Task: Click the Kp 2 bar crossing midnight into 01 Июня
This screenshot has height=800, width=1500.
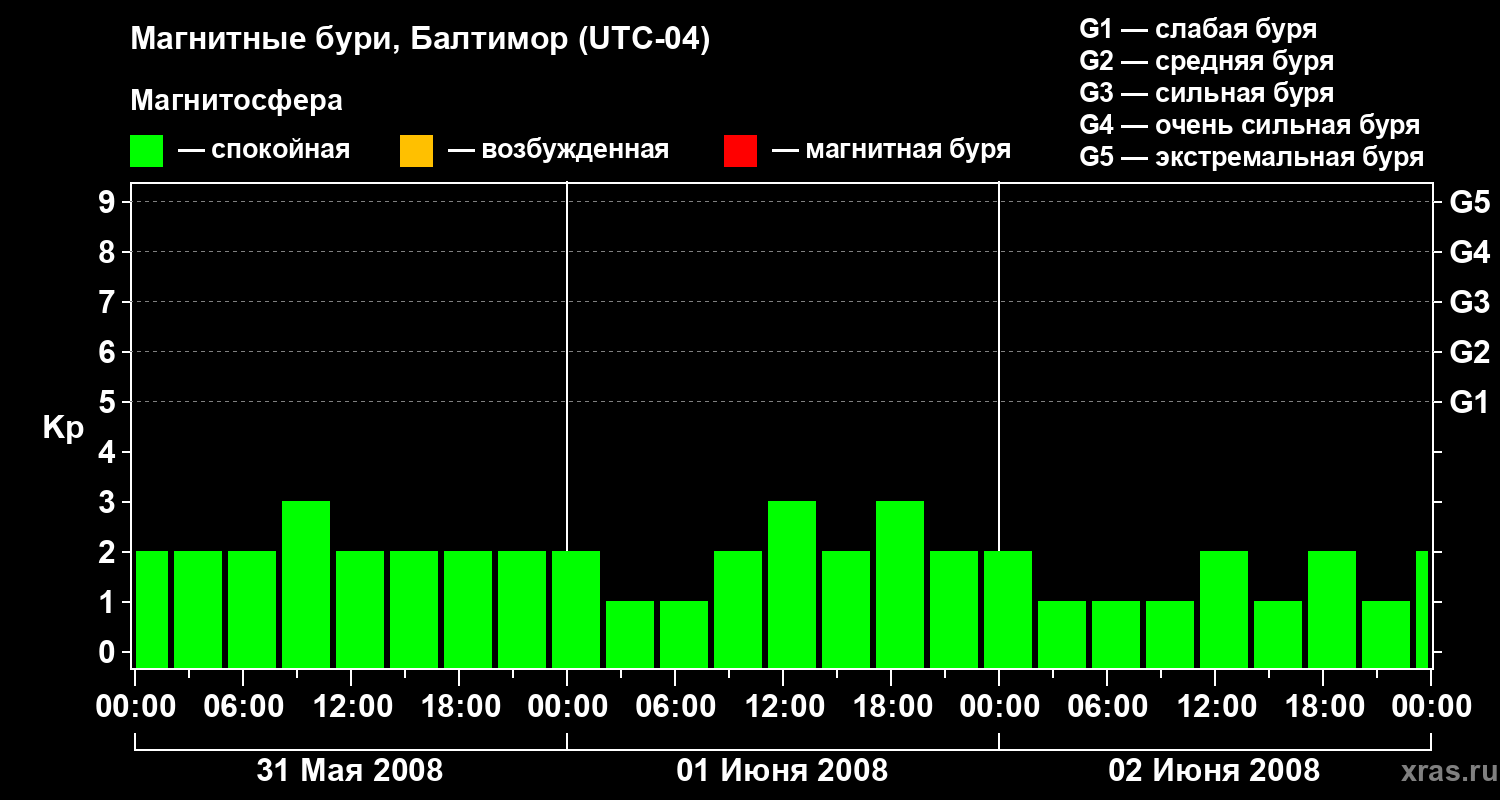Action: click(576, 609)
